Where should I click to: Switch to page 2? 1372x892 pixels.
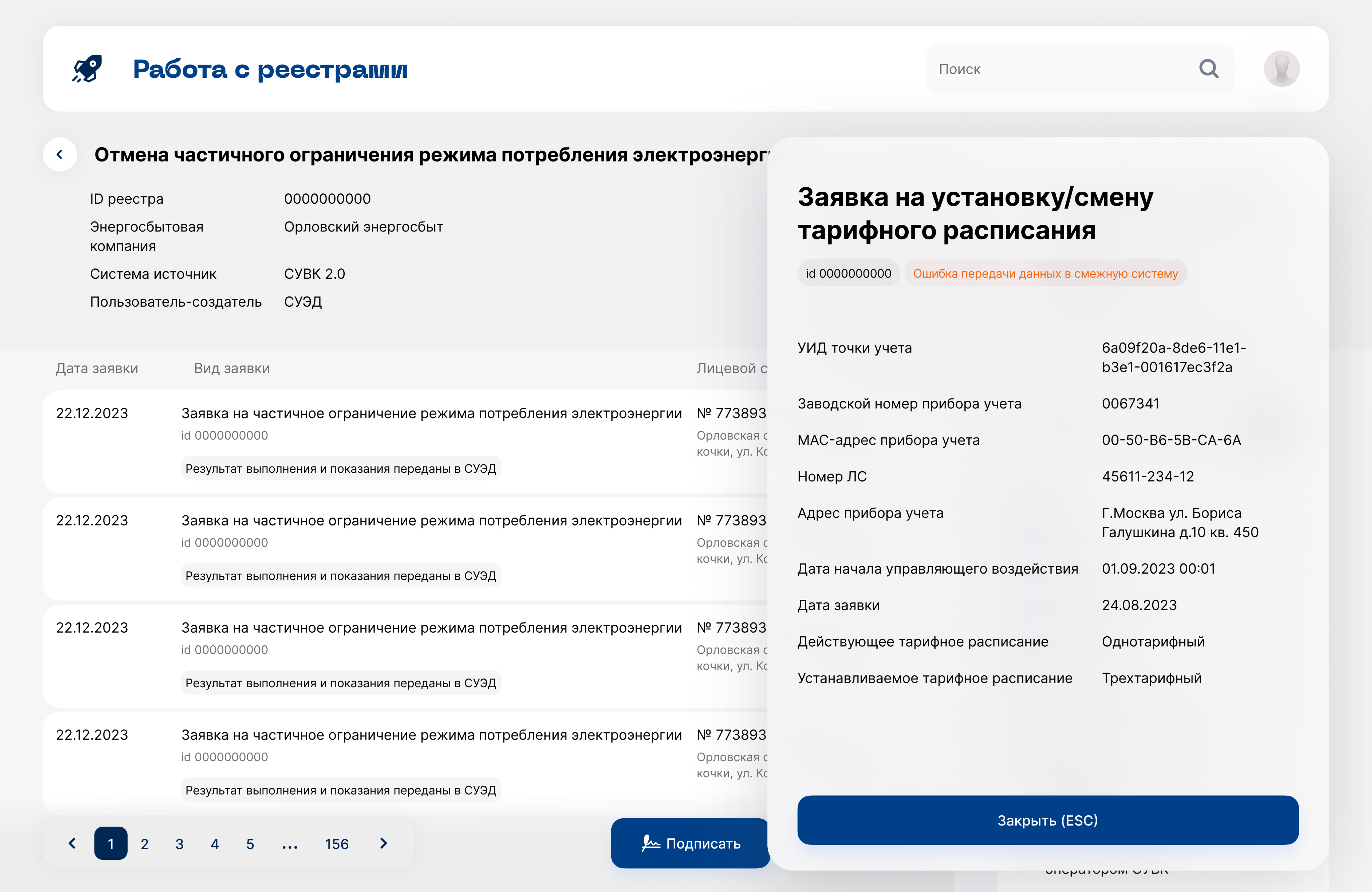(x=145, y=844)
